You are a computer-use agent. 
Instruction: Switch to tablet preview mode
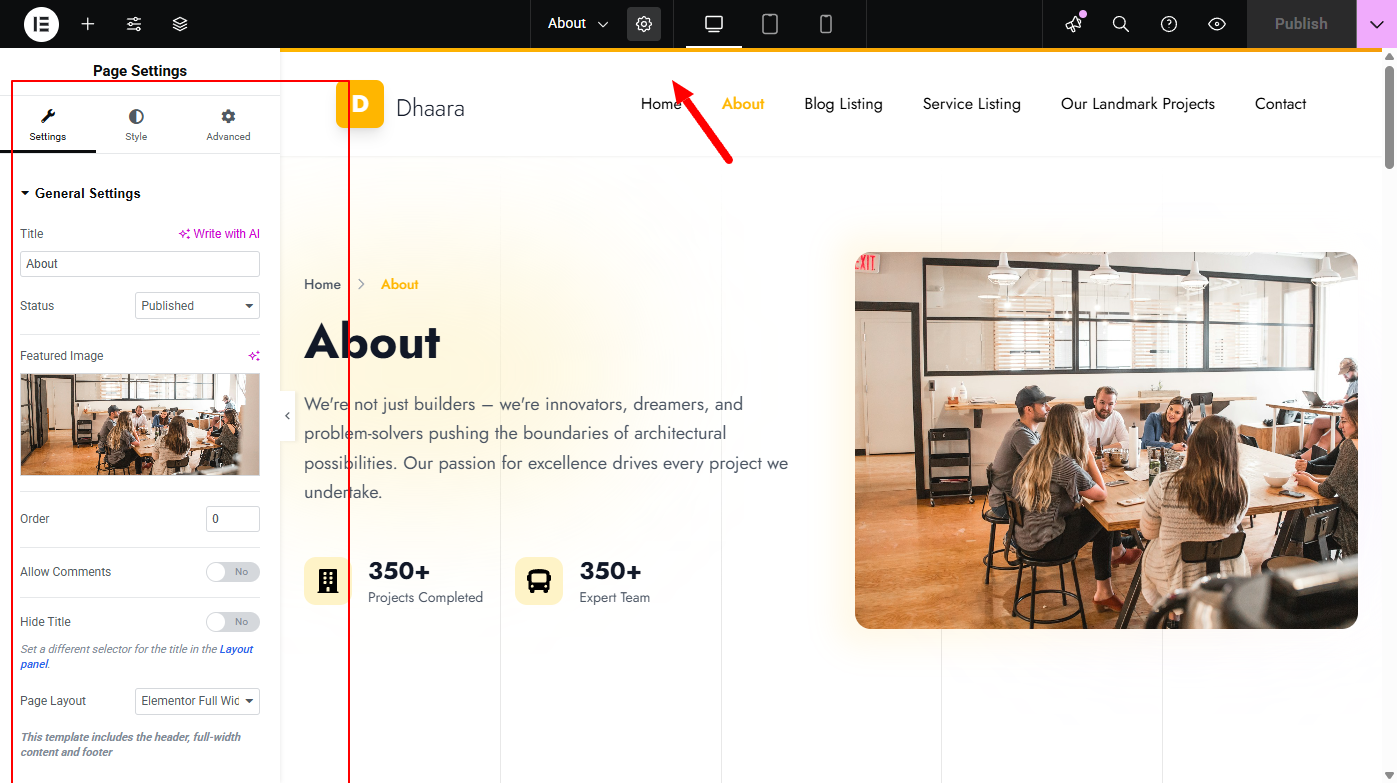(770, 24)
